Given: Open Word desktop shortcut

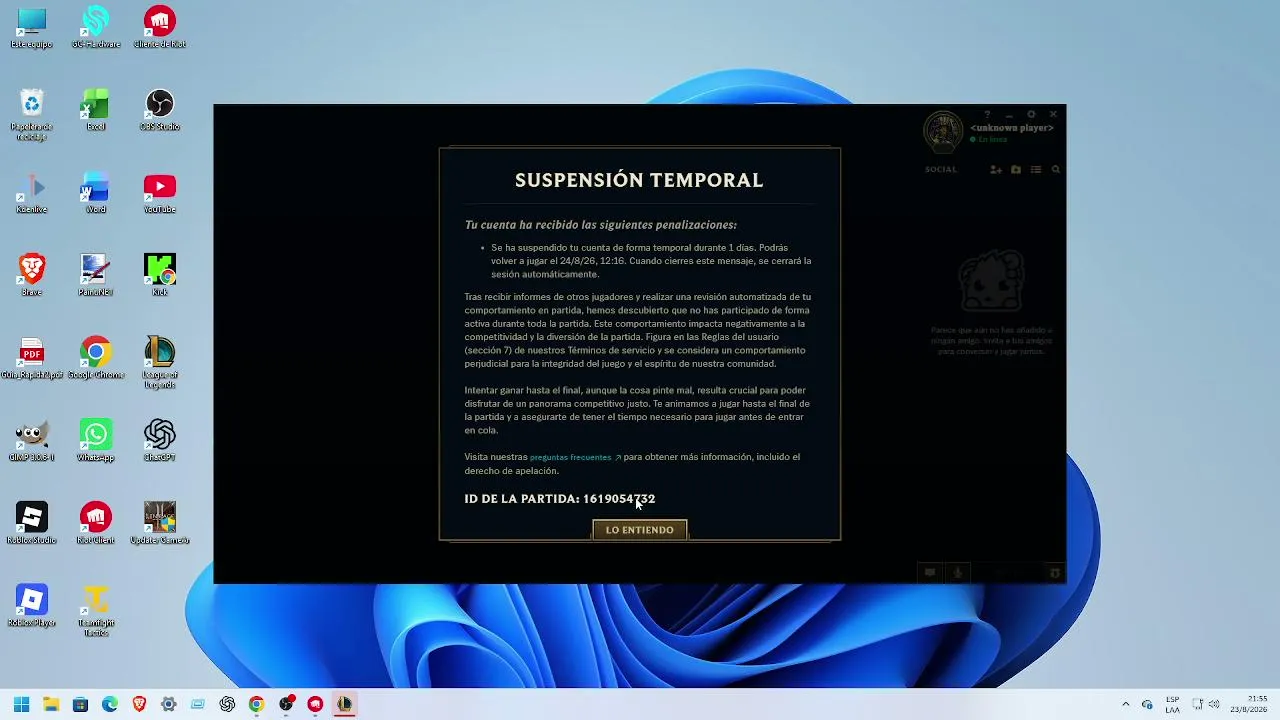Looking at the screenshot, I should tap(96, 193).
